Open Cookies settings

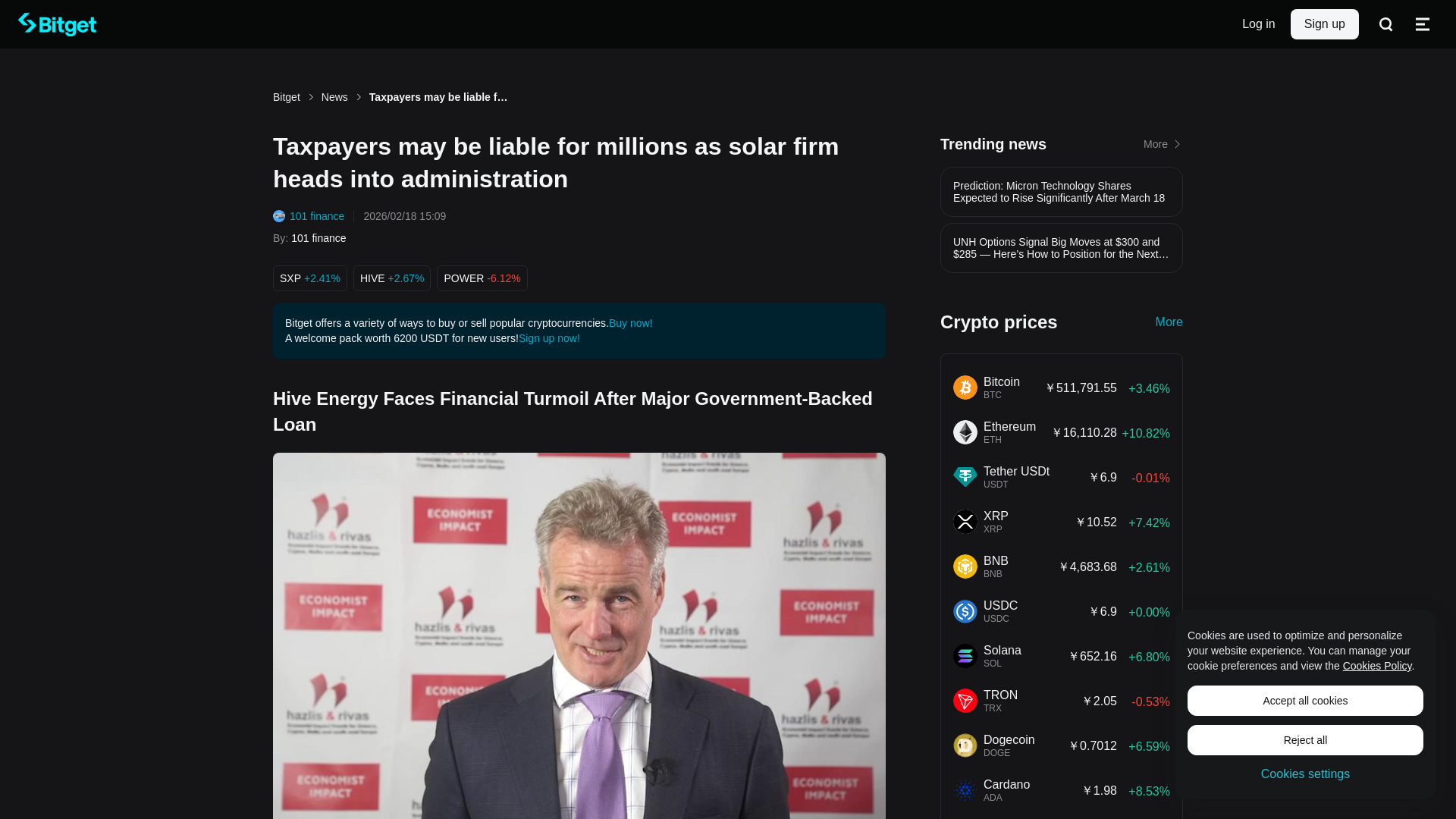(1305, 774)
